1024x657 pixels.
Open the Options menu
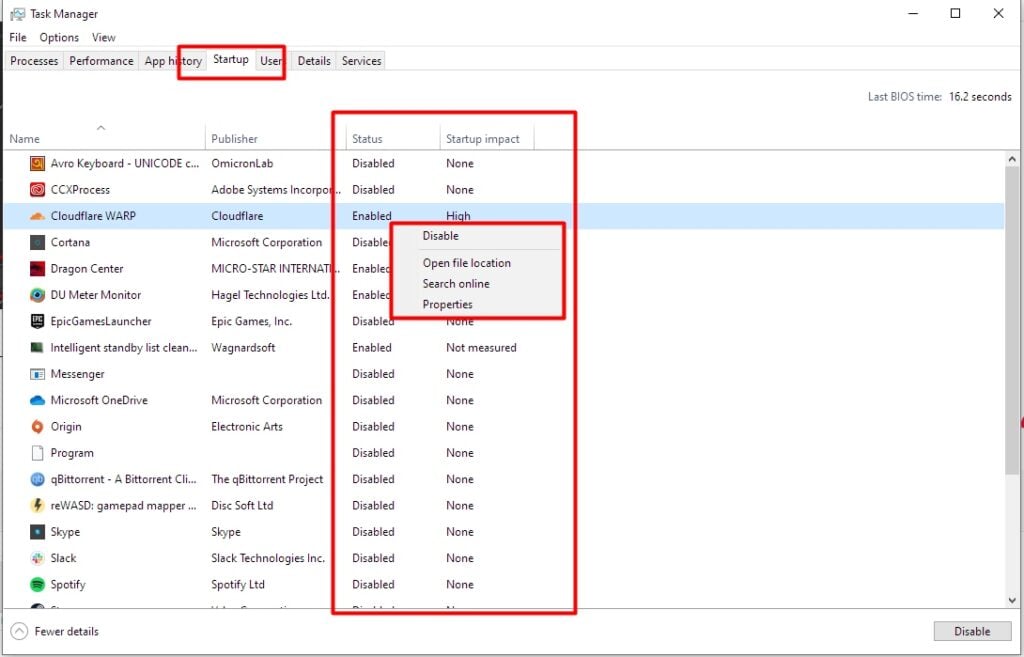coord(59,37)
